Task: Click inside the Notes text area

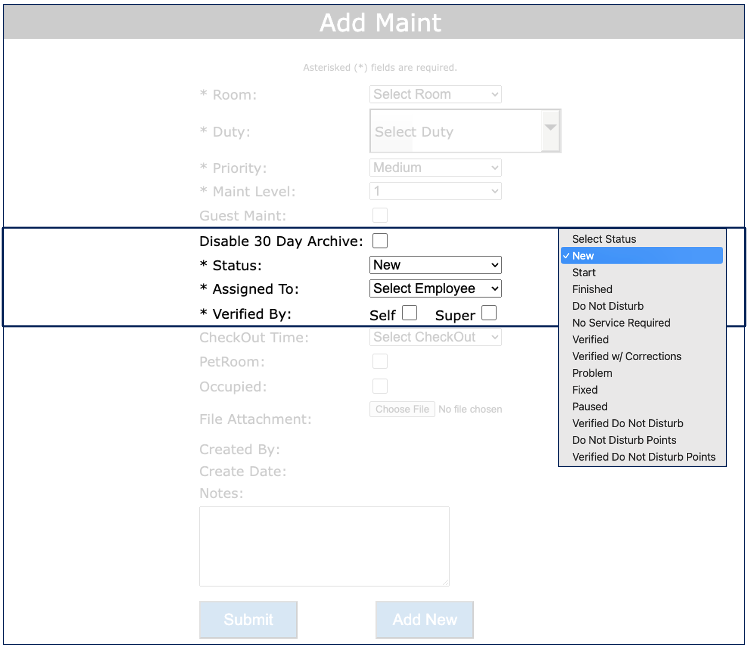Action: 324,546
